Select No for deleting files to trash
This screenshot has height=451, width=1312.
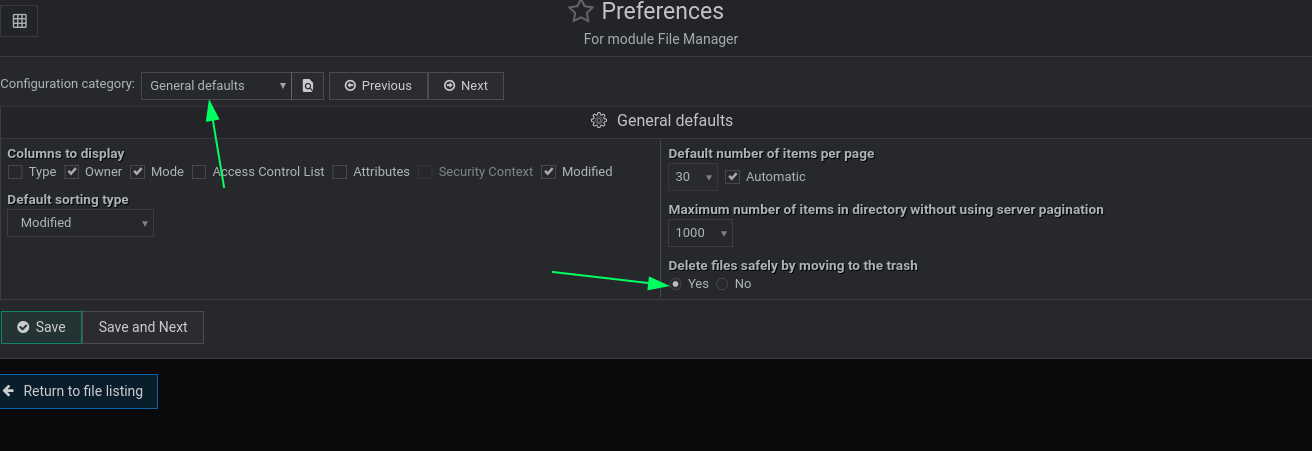(x=722, y=284)
